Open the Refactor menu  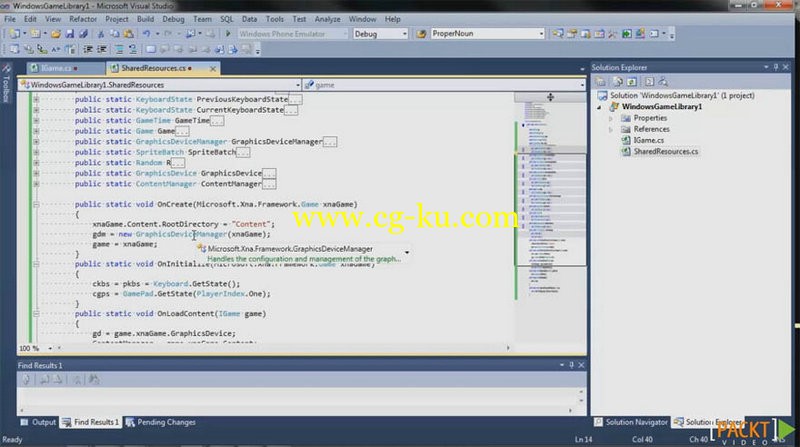tap(83, 19)
